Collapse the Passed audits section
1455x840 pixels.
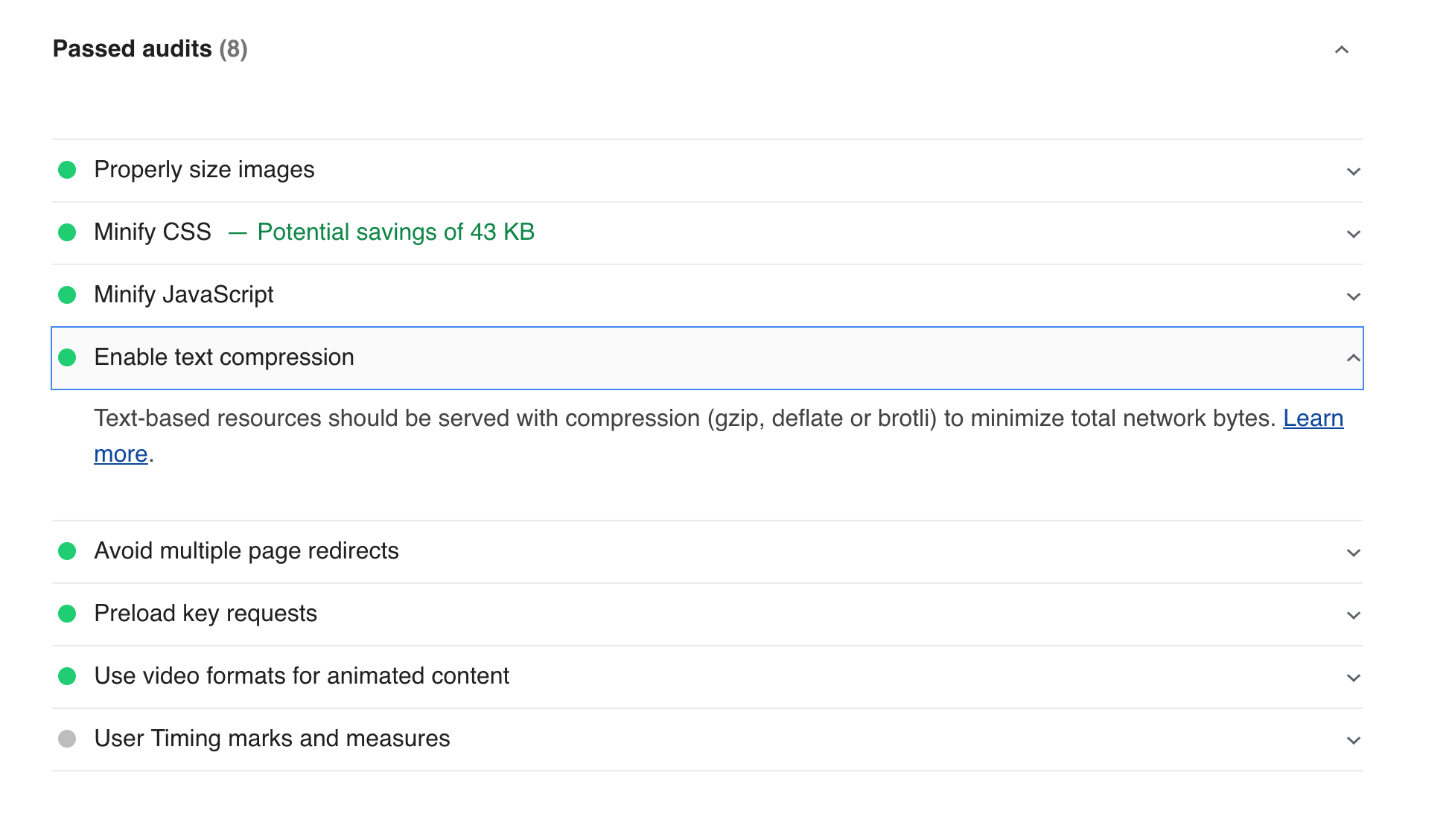1343,51
